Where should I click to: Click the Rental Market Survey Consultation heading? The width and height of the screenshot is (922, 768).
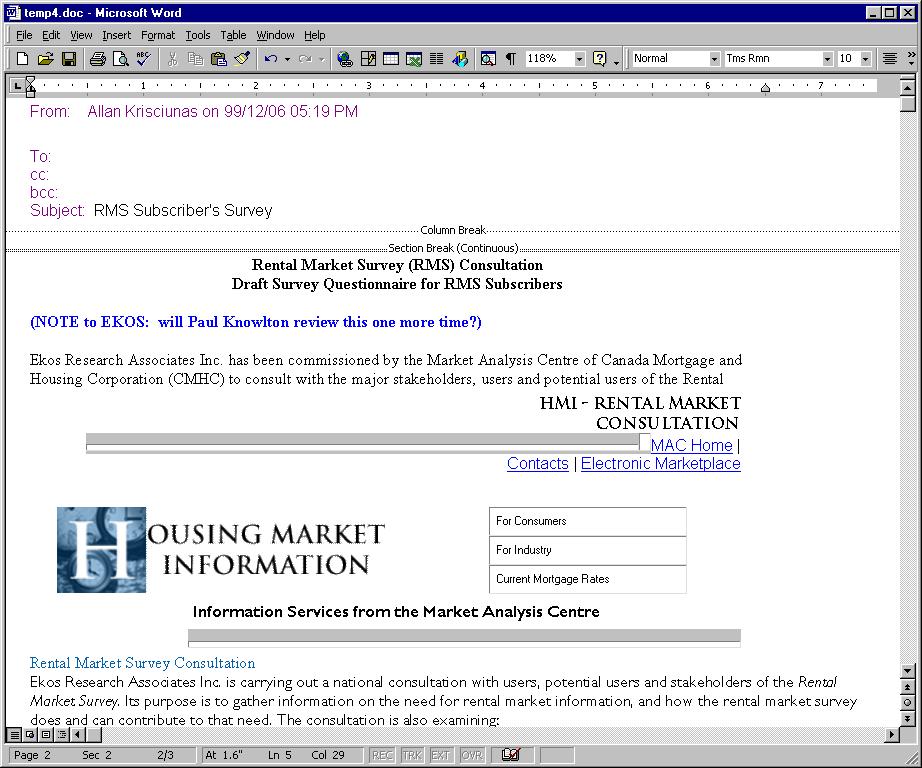142,663
